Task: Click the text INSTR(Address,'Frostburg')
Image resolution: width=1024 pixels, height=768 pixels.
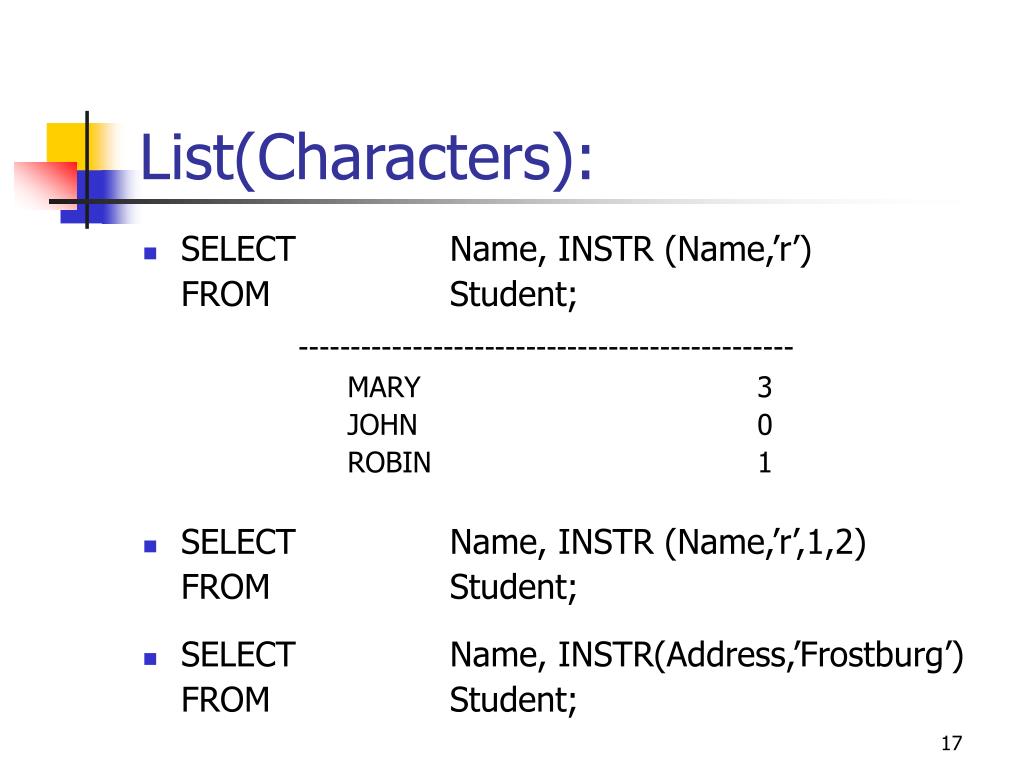Action: 761,656
